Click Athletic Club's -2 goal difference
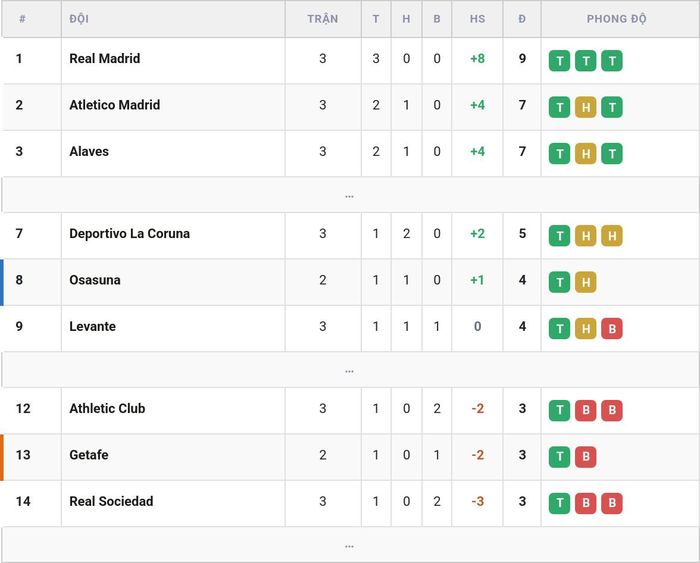 tap(477, 409)
